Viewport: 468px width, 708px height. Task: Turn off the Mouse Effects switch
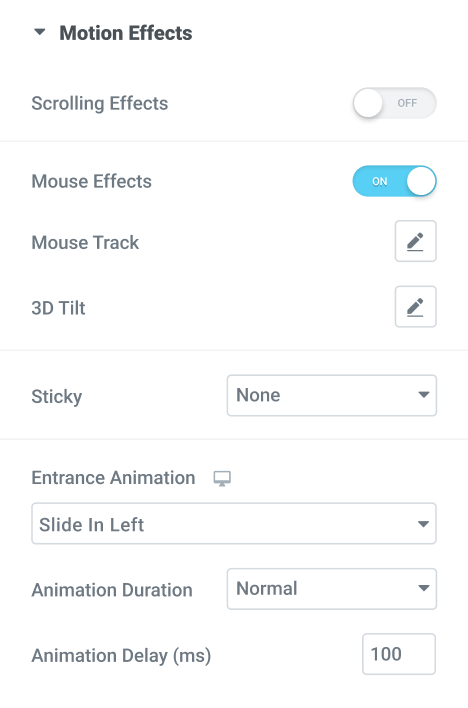[394, 181]
